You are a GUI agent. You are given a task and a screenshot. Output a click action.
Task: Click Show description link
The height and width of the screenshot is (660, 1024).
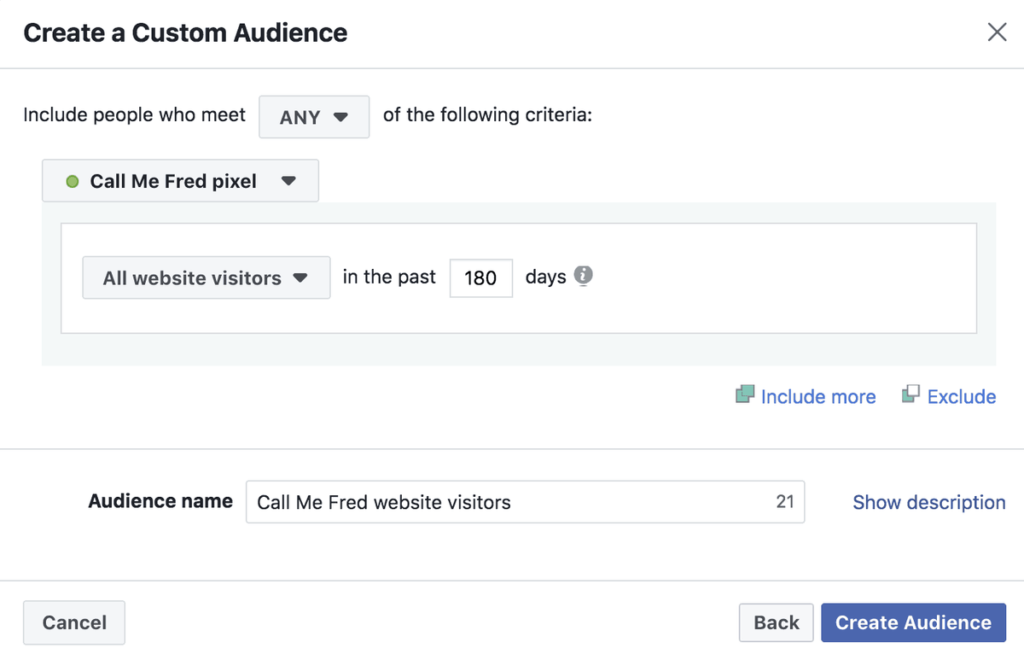(x=929, y=502)
